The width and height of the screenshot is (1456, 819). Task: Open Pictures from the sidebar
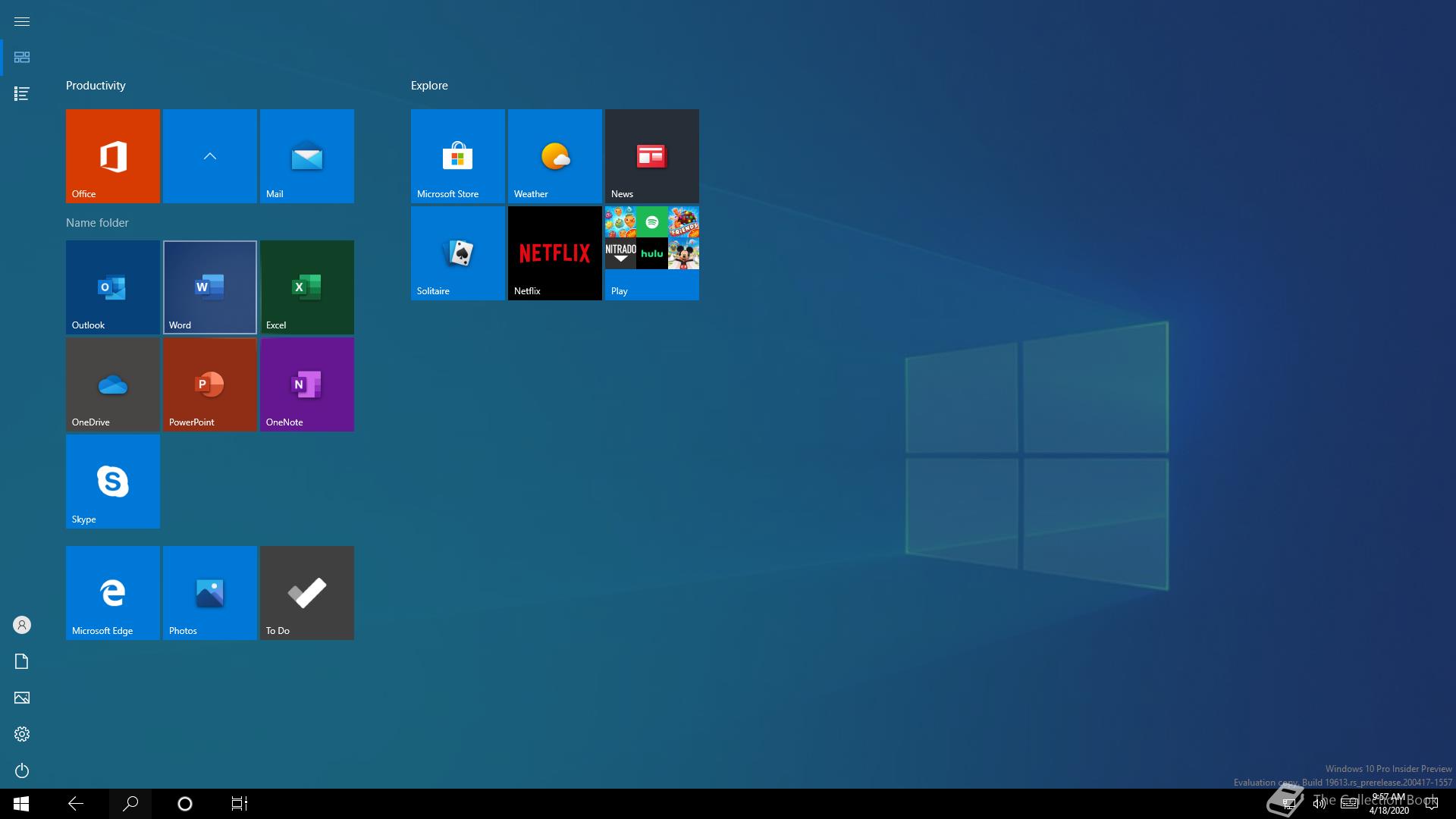tap(22, 698)
